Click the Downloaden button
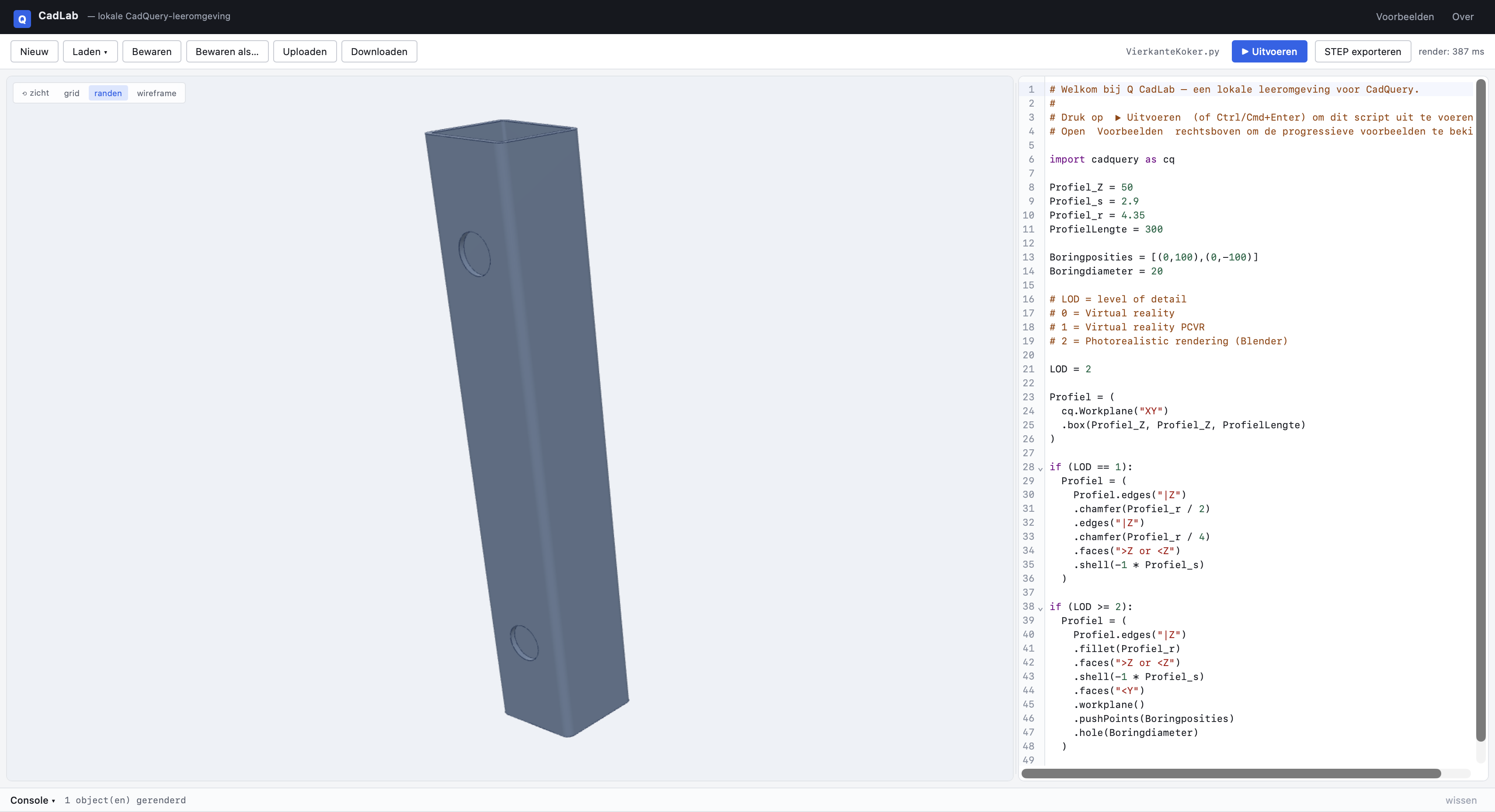 [x=379, y=52]
